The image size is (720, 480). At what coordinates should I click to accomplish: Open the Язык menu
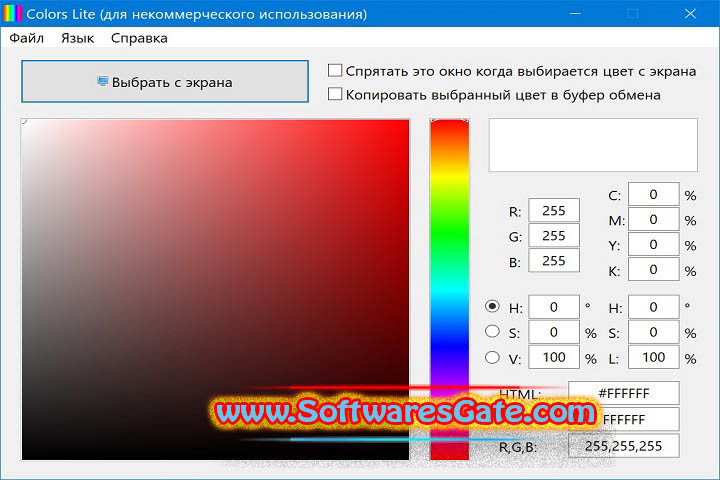click(x=78, y=38)
